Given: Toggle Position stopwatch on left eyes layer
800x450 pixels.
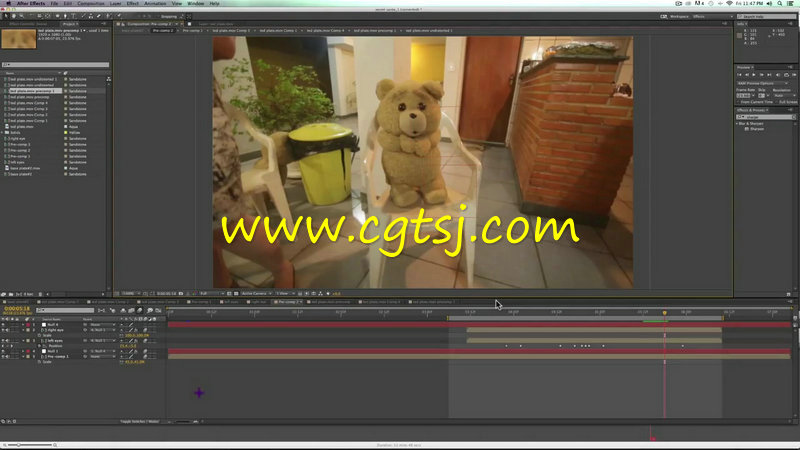Looking at the screenshot, I should (x=39, y=346).
